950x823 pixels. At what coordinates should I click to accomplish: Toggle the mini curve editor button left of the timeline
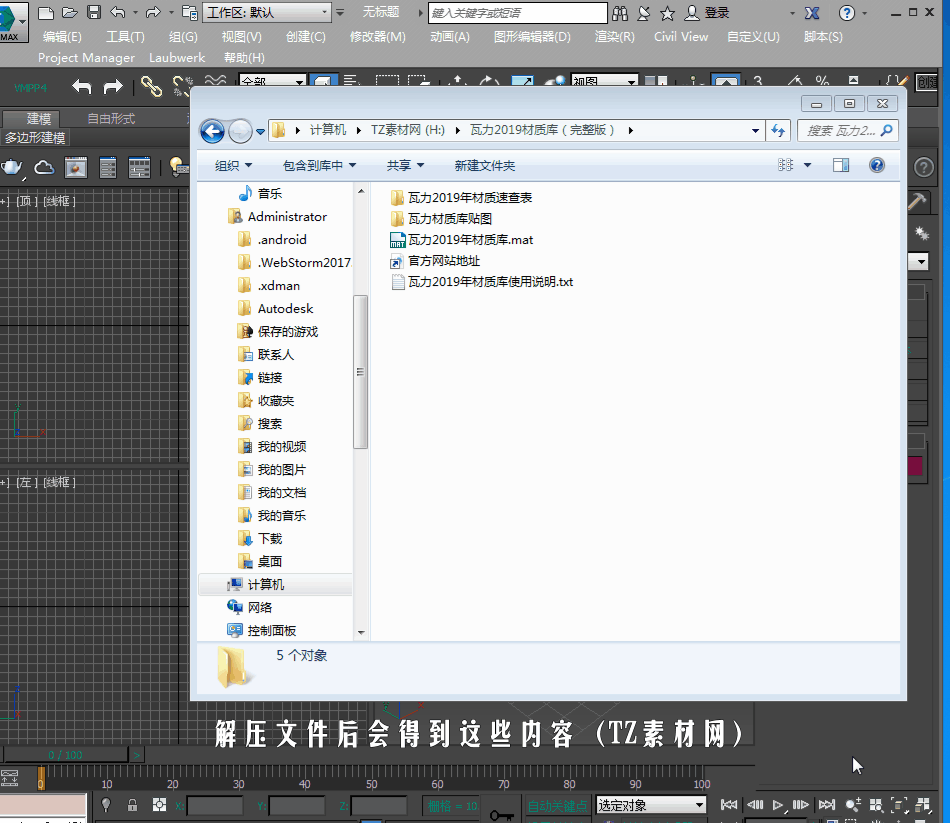(x=10, y=777)
